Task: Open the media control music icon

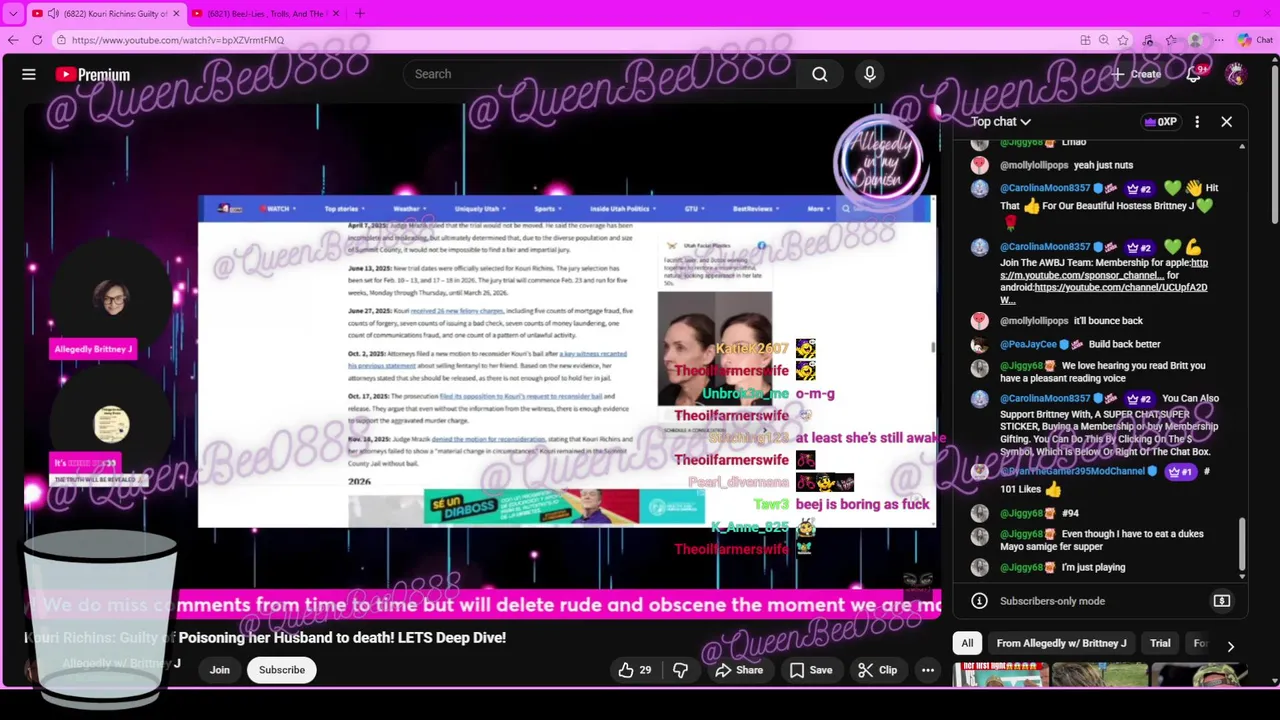Action: 1148,40
